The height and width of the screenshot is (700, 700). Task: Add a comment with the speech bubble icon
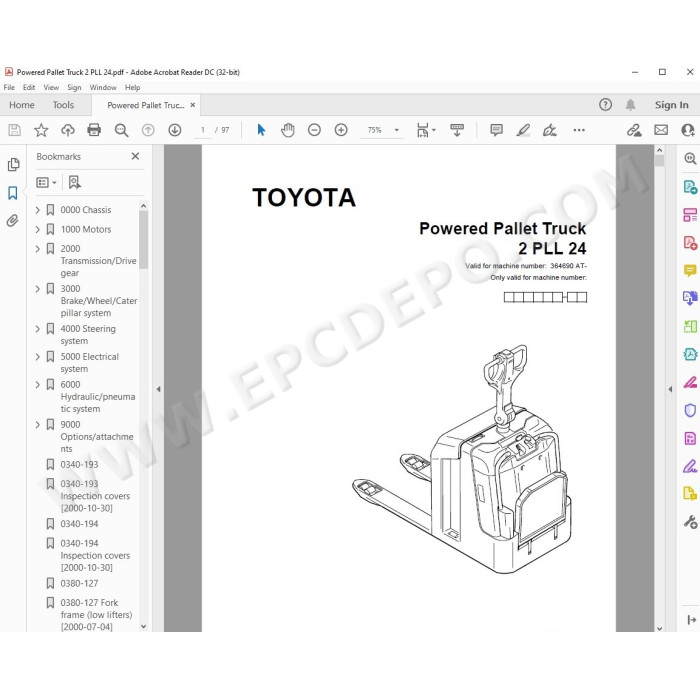(x=496, y=130)
